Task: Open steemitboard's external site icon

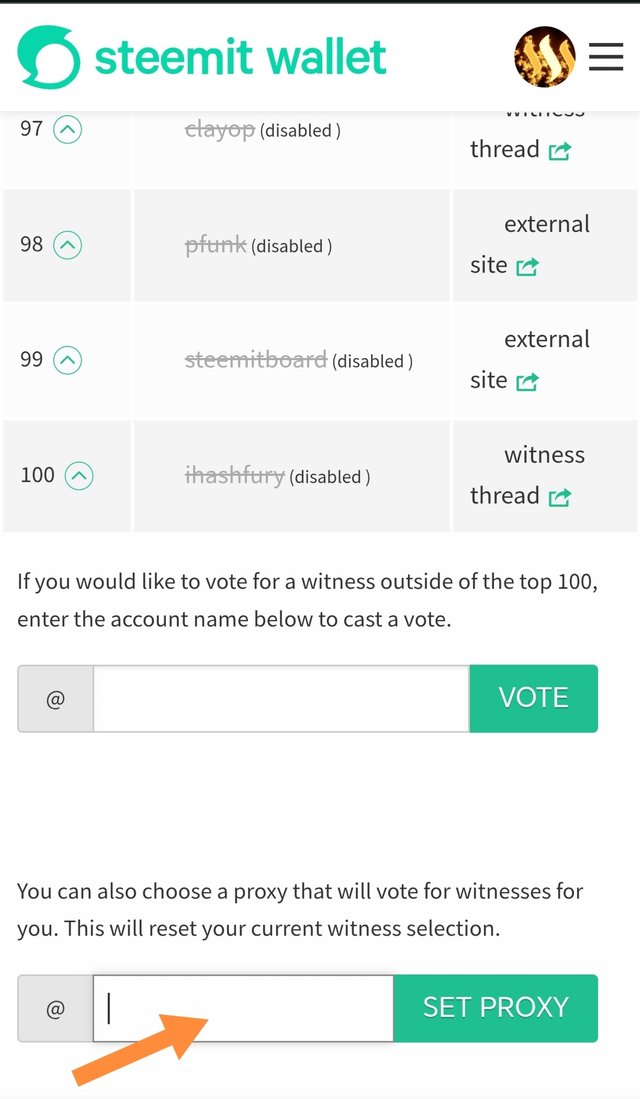Action: tap(527, 381)
